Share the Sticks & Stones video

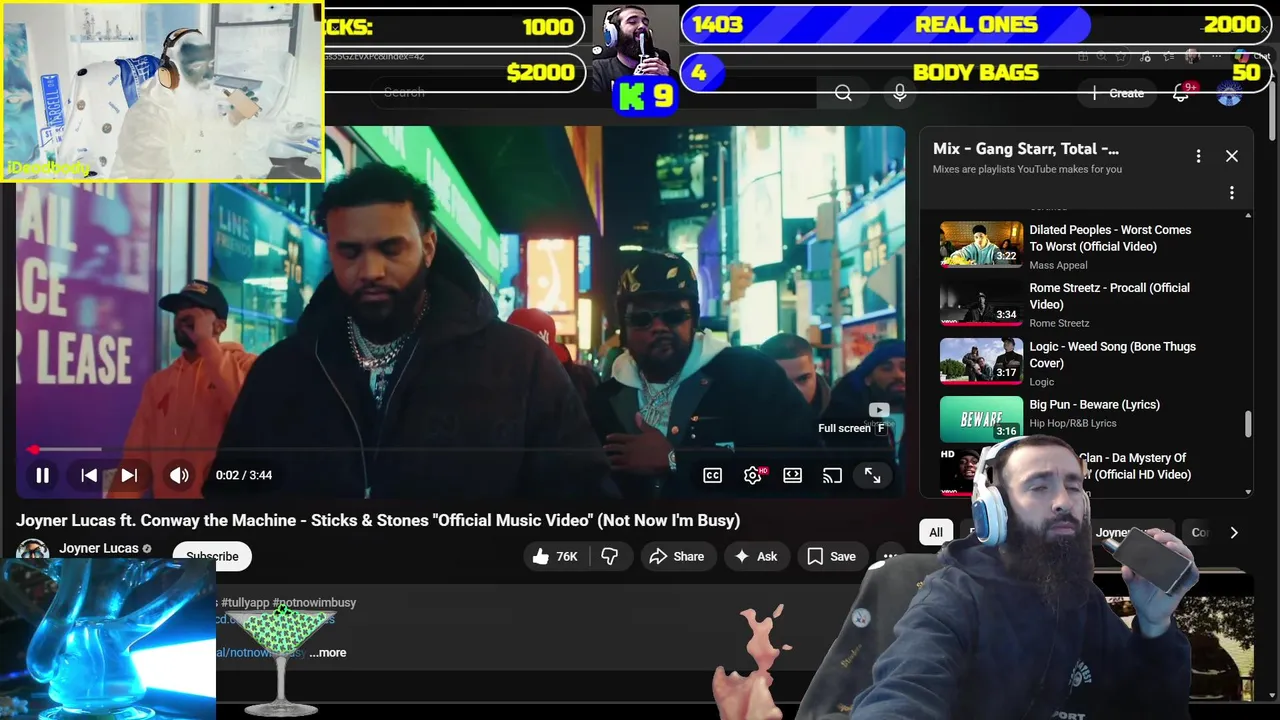tap(677, 557)
